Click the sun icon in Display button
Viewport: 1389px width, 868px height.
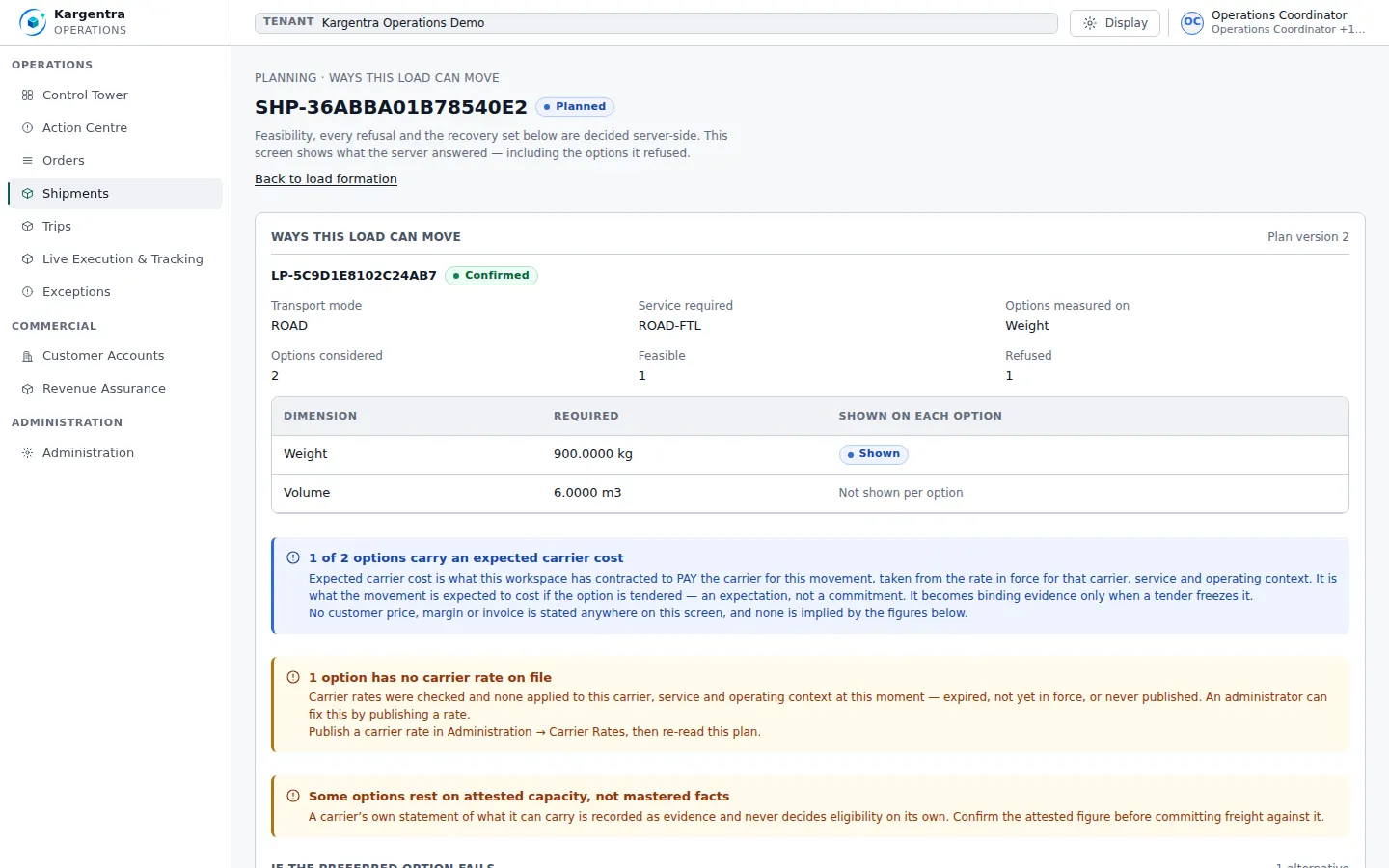[1090, 23]
